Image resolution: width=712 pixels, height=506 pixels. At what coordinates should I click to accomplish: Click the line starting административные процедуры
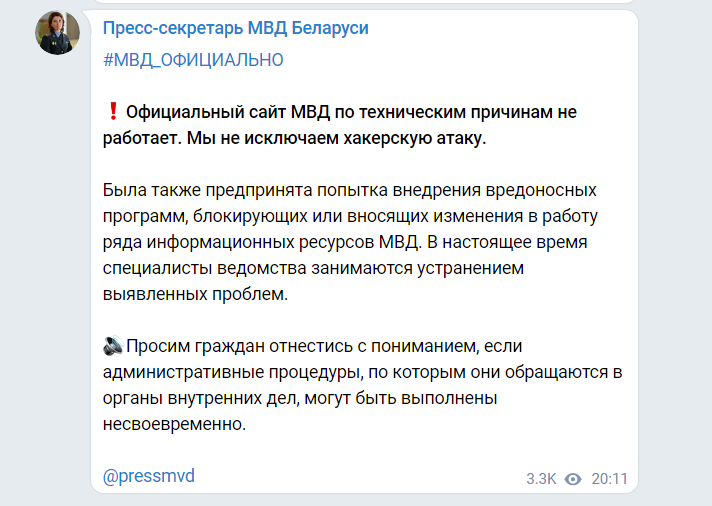[x=362, y=372]
